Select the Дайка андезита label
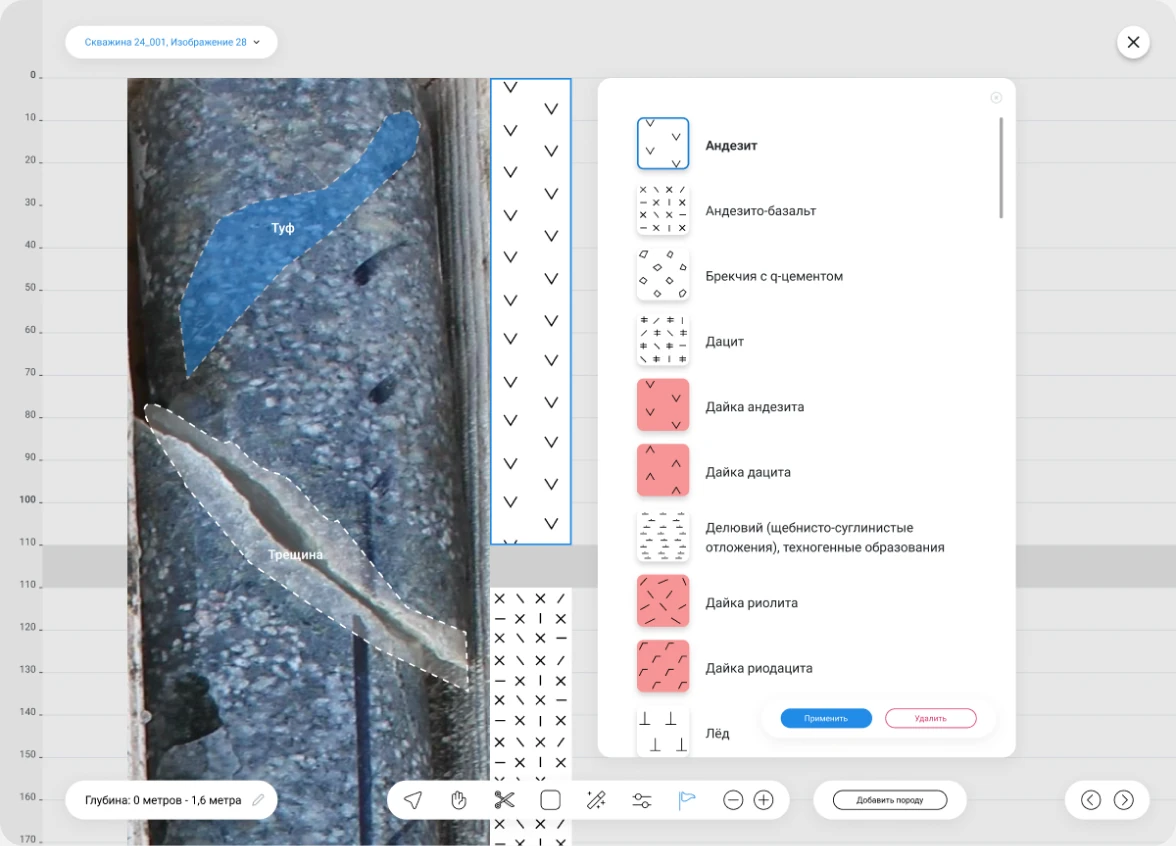This screenshot has width=1176, height=846. click(754, 406)
